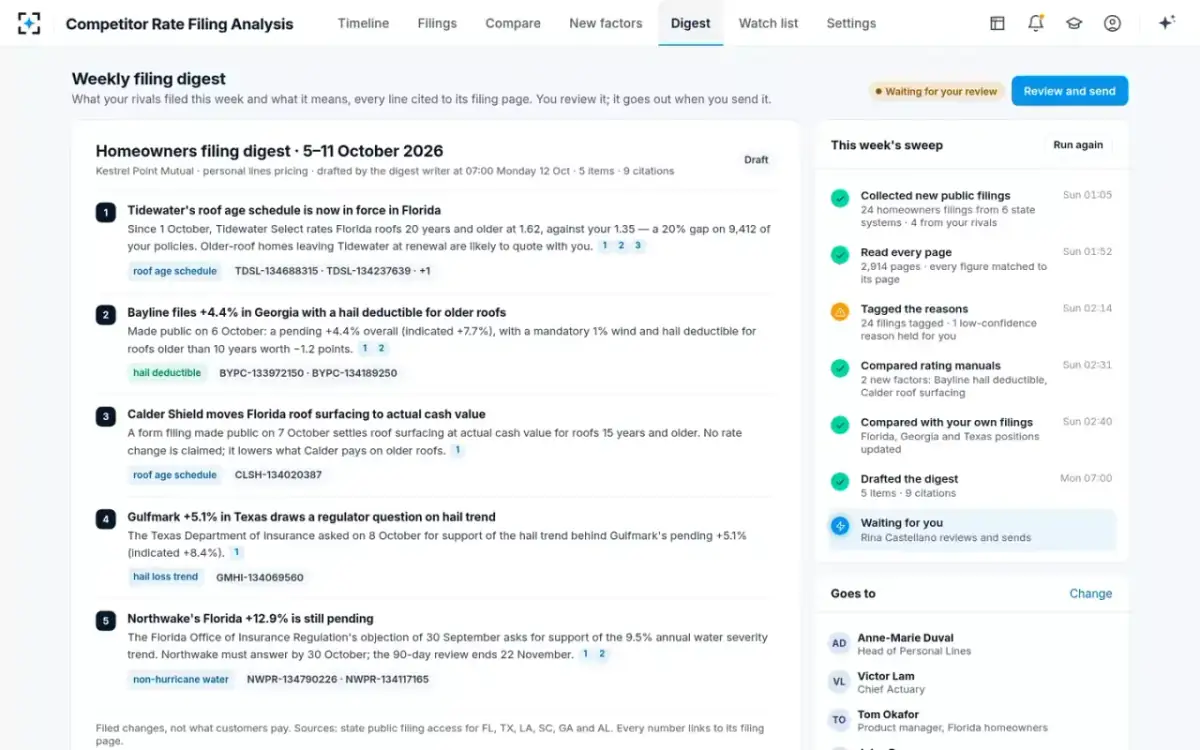This screenshot has height=750, width=1200.
Task: Click the Waiting for your review badge
Action: [936, 91]
